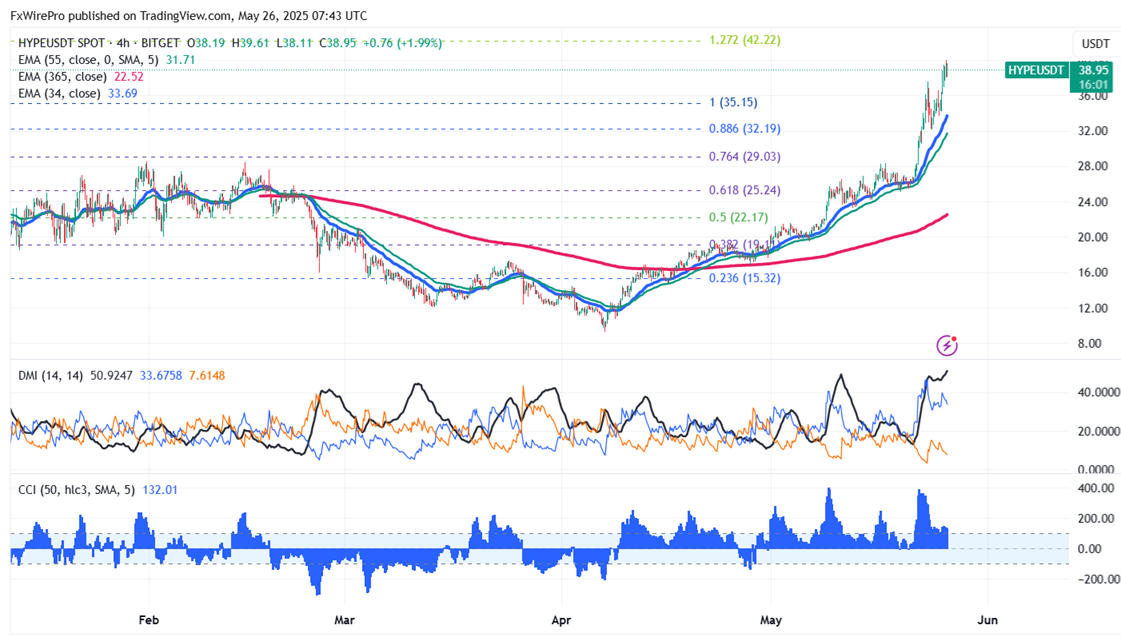The width and height of the screenshot is (1121, 635).
Task: Click the 1.272 (42.22) Fibonacci label
Action: tap(745, 40)
